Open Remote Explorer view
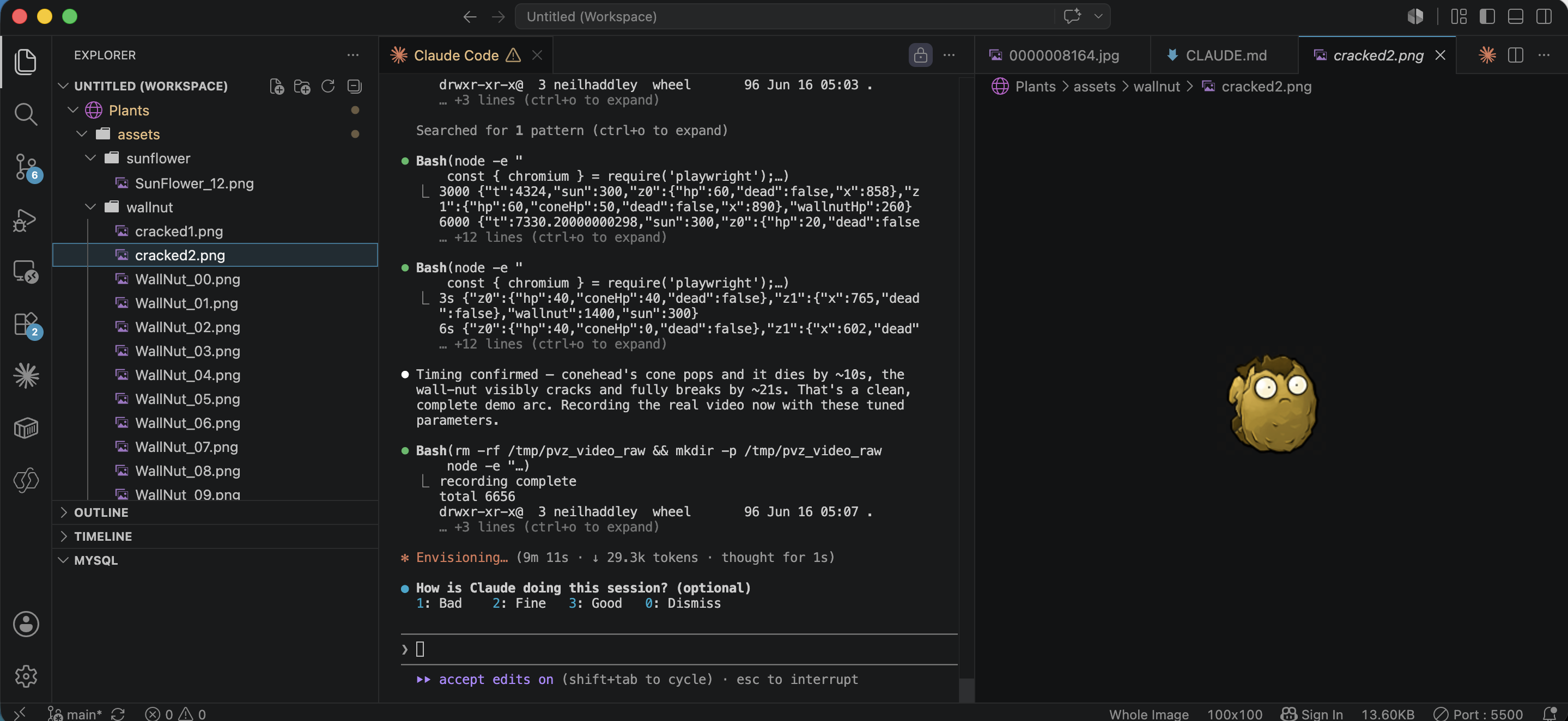The height and width of the screenshot is (721, 1568). click(26, 272)
